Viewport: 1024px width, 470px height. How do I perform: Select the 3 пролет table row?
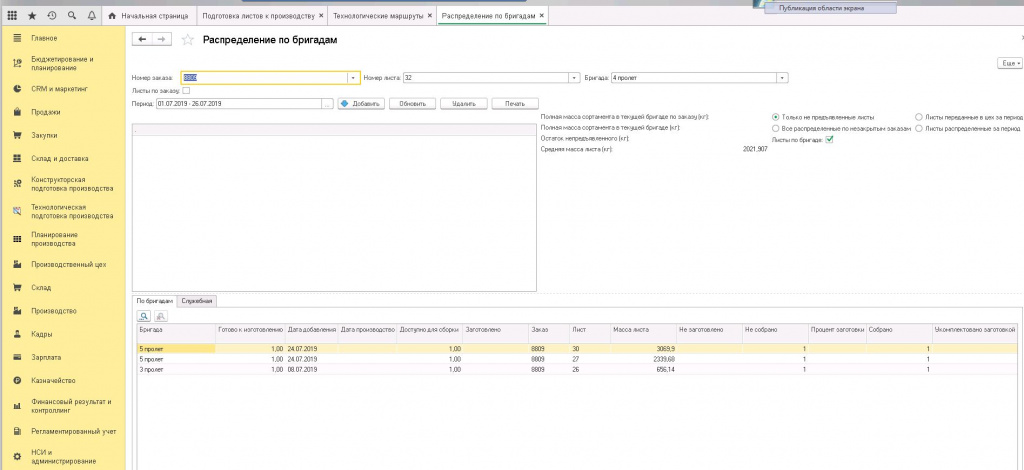tap(577, 369)
